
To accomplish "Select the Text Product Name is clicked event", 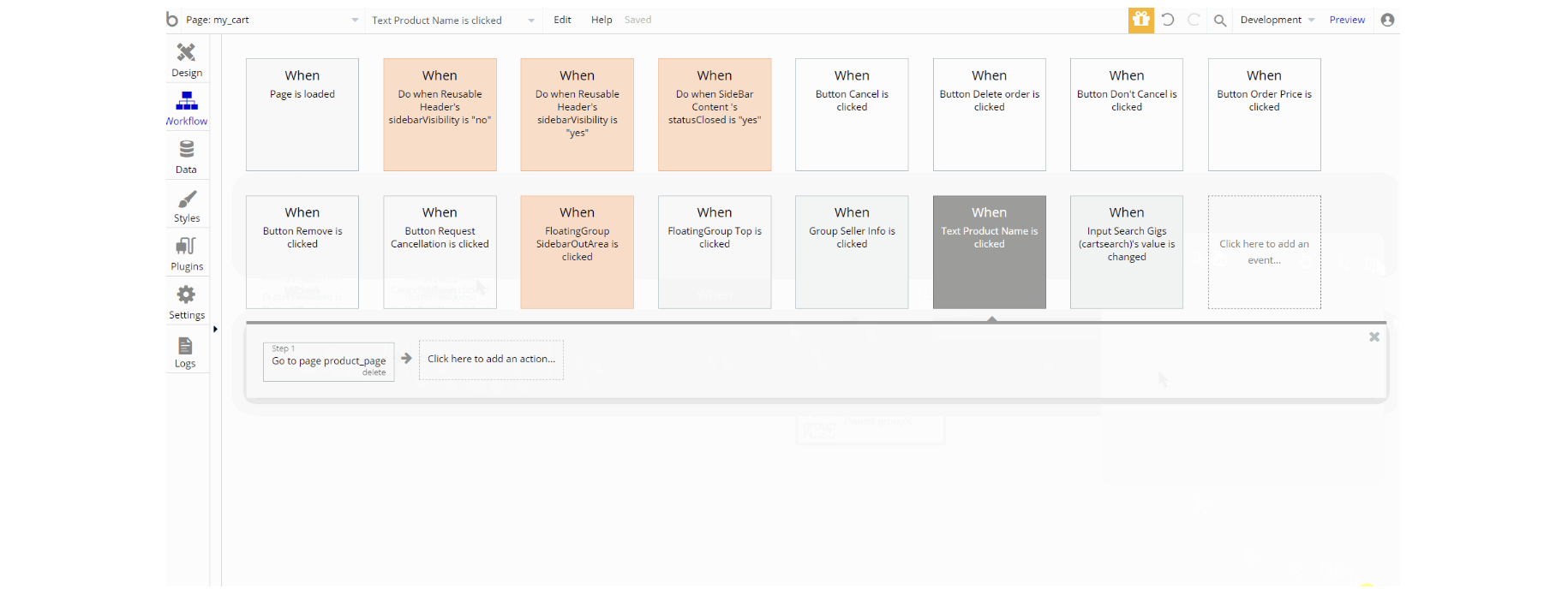I will (989, 252).
